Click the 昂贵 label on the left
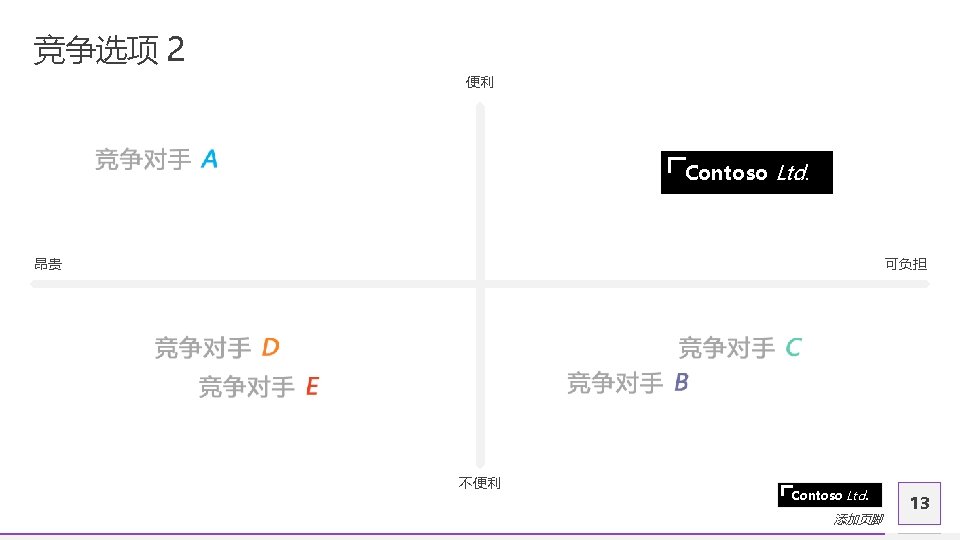Screen dimensions: 960x540 48,264
